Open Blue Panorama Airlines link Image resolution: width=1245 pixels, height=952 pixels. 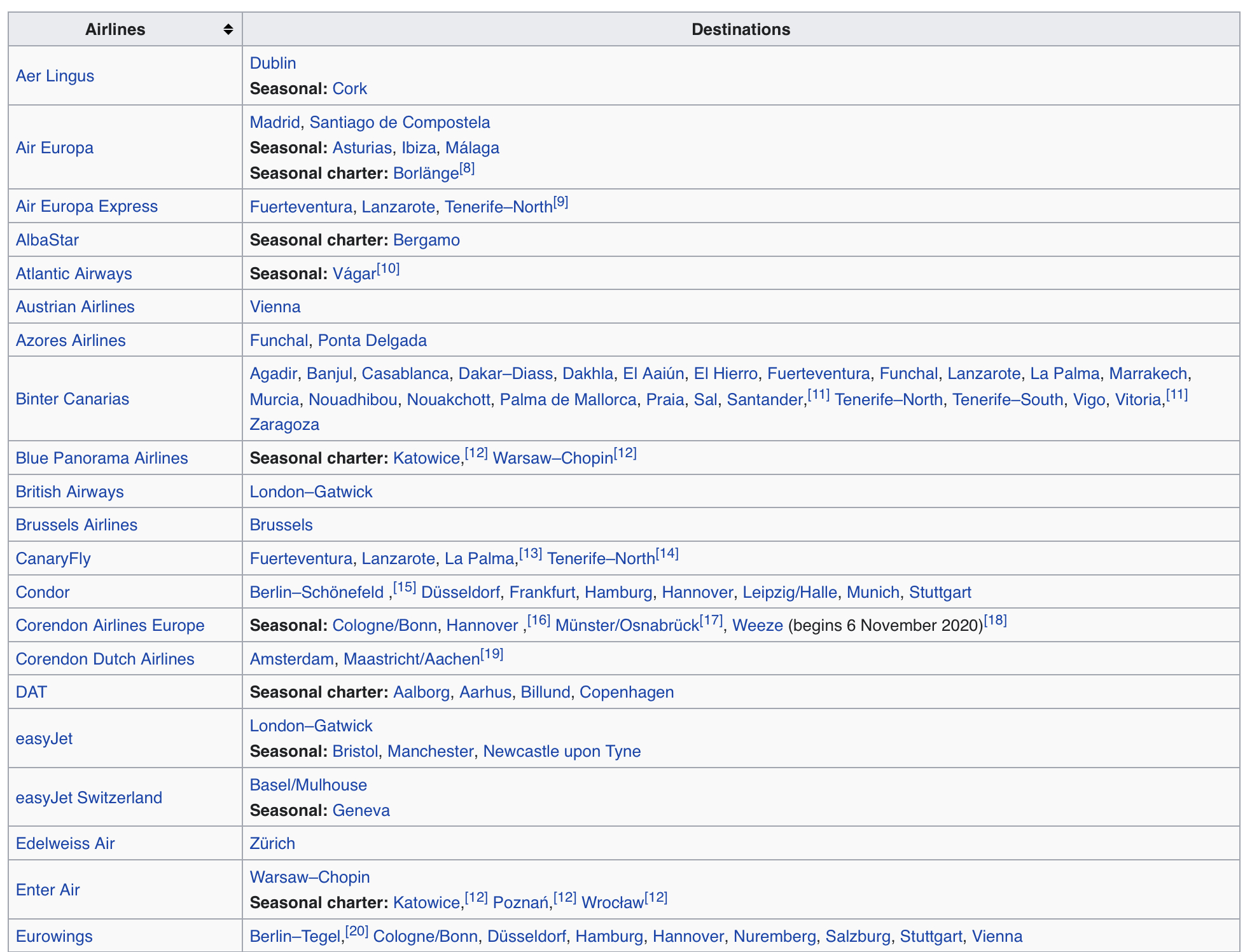101,458
